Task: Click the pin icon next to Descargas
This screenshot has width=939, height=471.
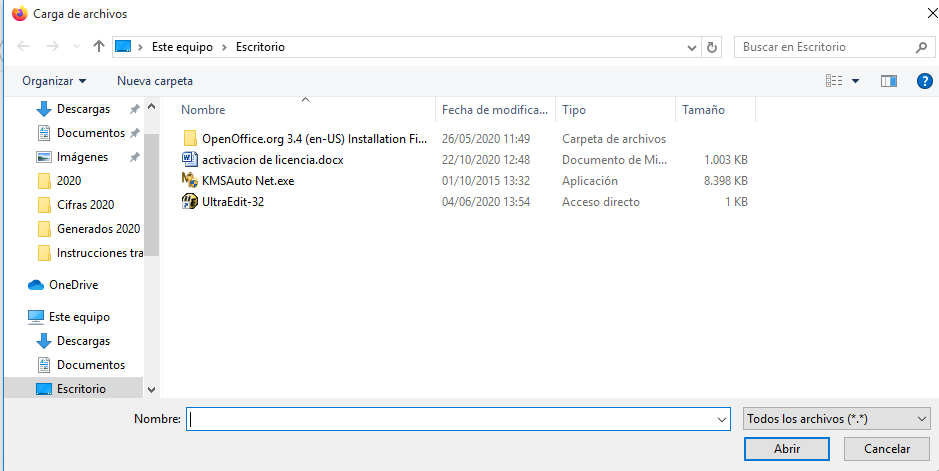Action: point(134,109)
